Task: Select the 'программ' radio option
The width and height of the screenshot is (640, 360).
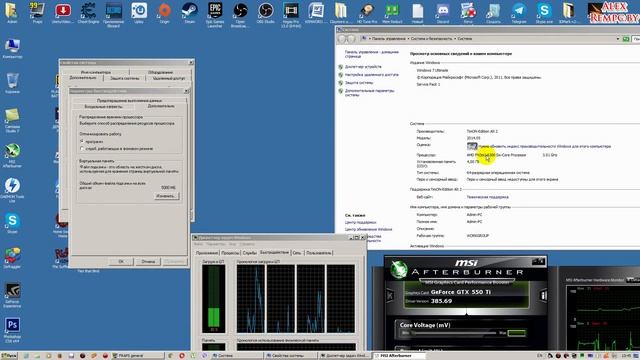Action: pyautogui.click(x=82, y=142)
